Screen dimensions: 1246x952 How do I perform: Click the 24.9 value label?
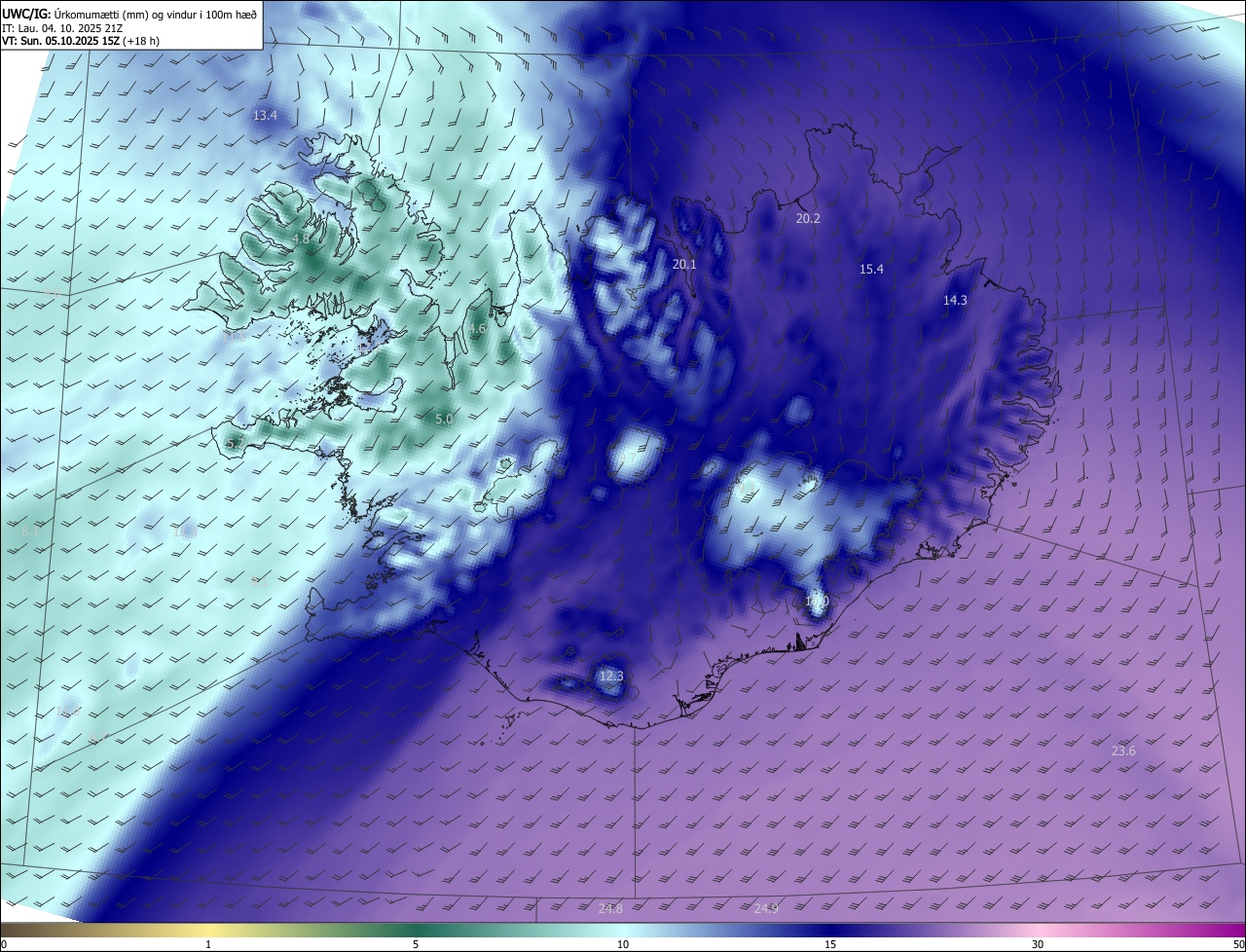coord(766,908)
